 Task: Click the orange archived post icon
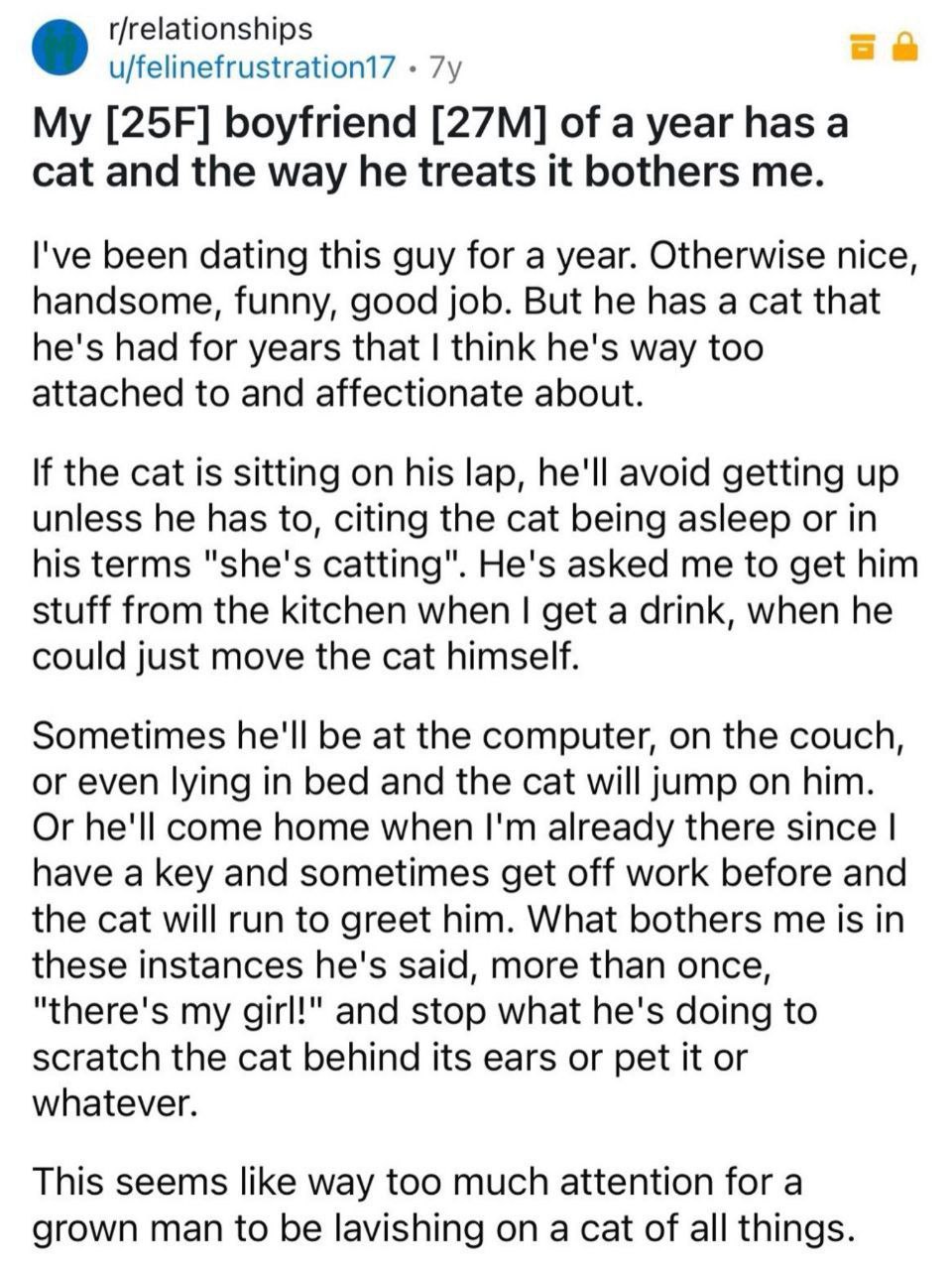click(x=861, y=47)
